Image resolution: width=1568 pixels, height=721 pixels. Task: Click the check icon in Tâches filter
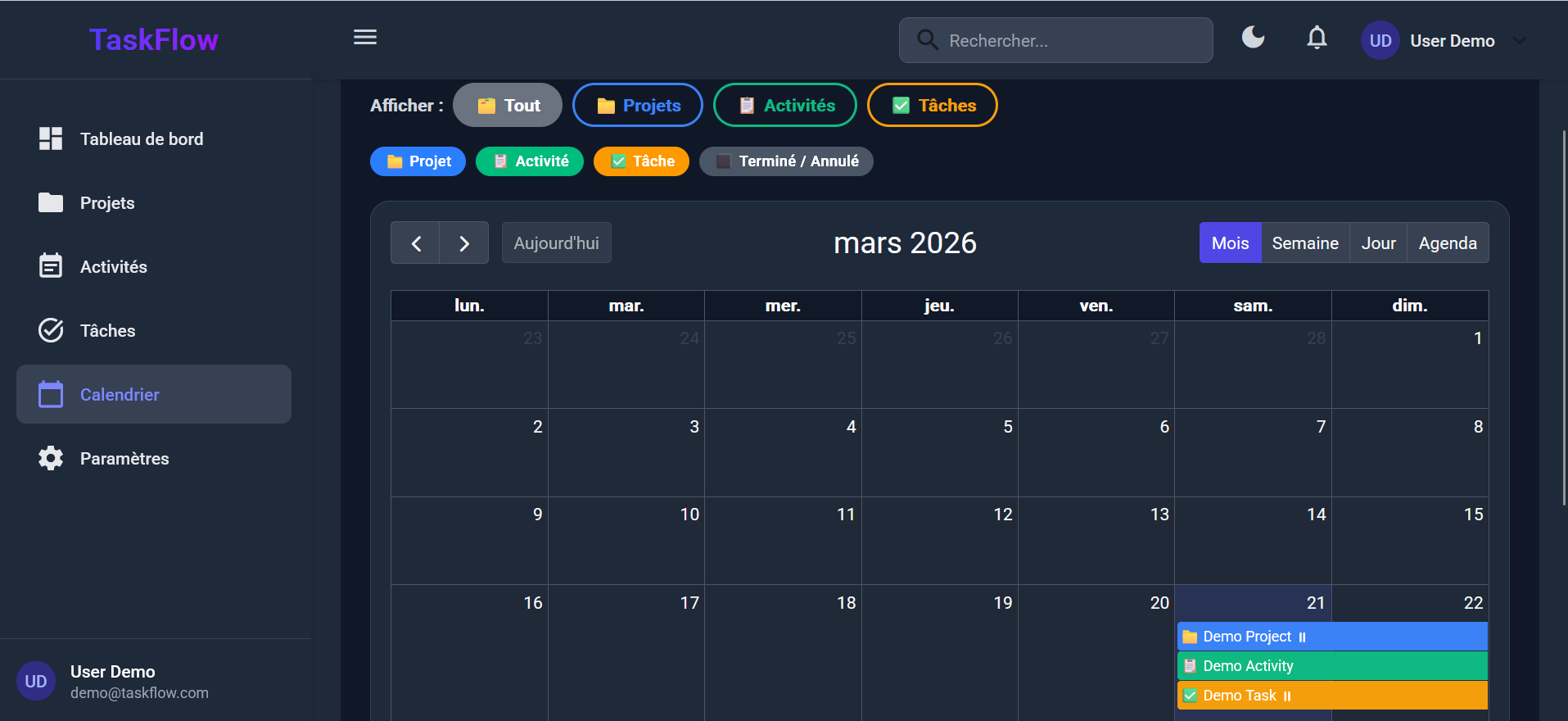tap(901, 106)
